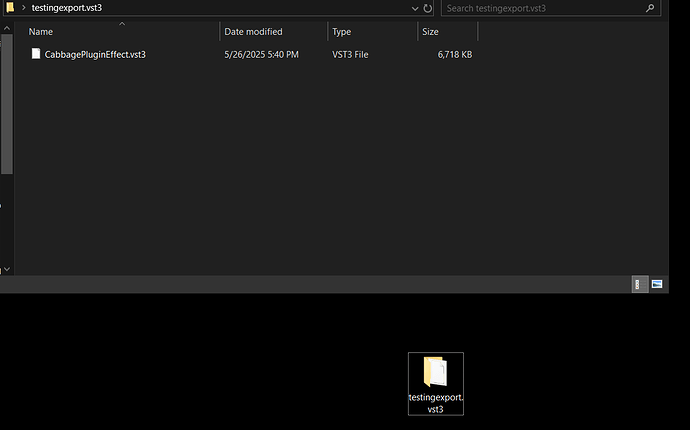Click testingexport.vst3 in the address path
This screenshot has height=430, width=690.
tap(67, 8)
